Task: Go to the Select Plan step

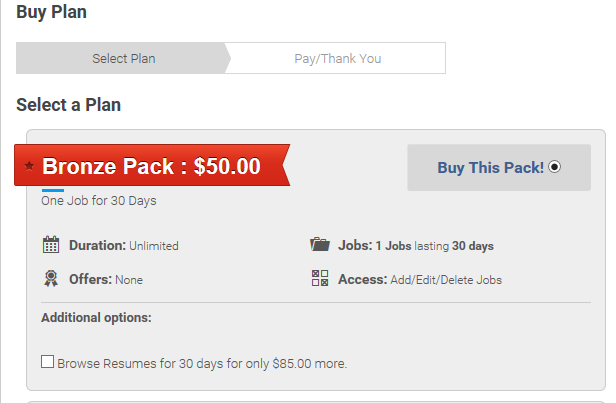Action: tap(123, 58)
